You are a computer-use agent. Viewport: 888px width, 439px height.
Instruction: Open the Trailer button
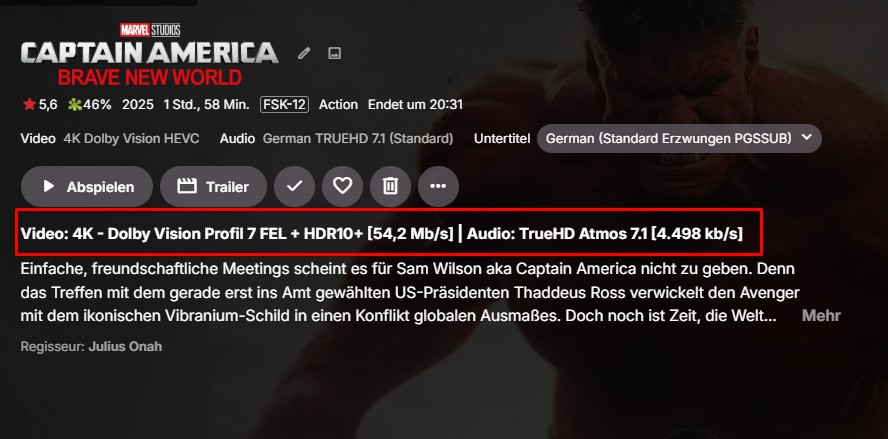tap(214, 186)
